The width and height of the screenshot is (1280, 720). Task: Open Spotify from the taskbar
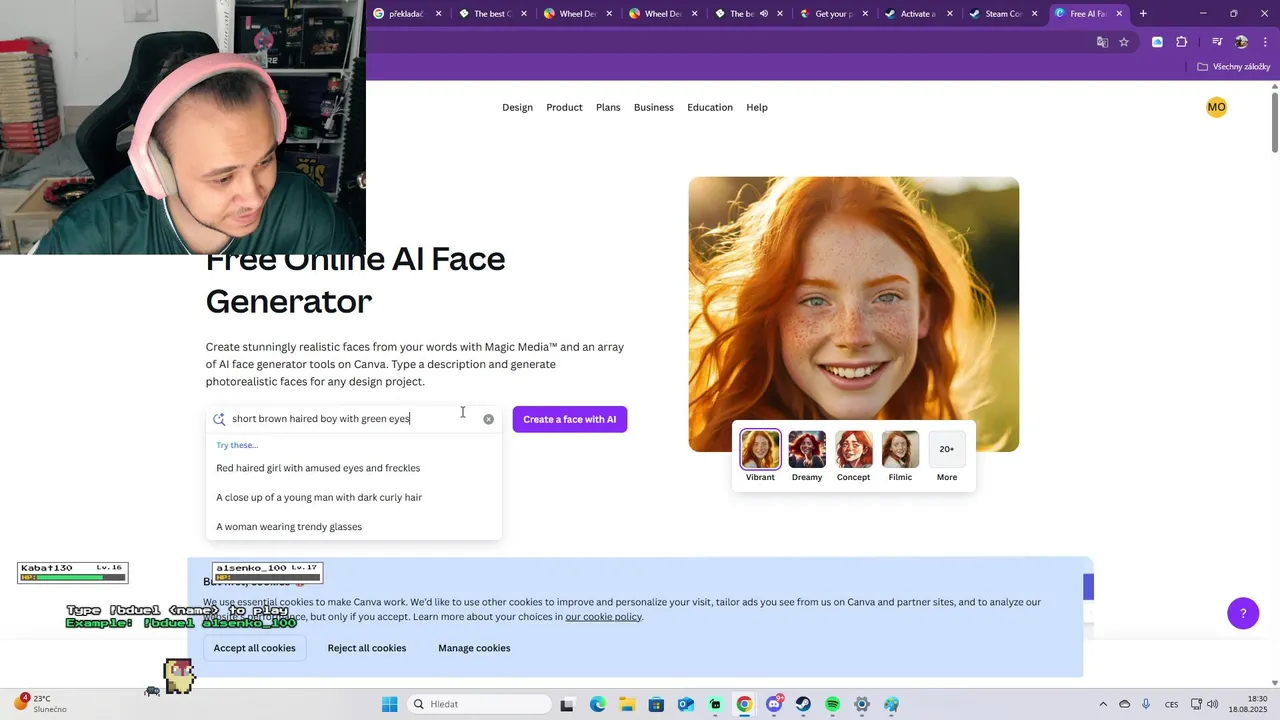[x=833, y=704]
